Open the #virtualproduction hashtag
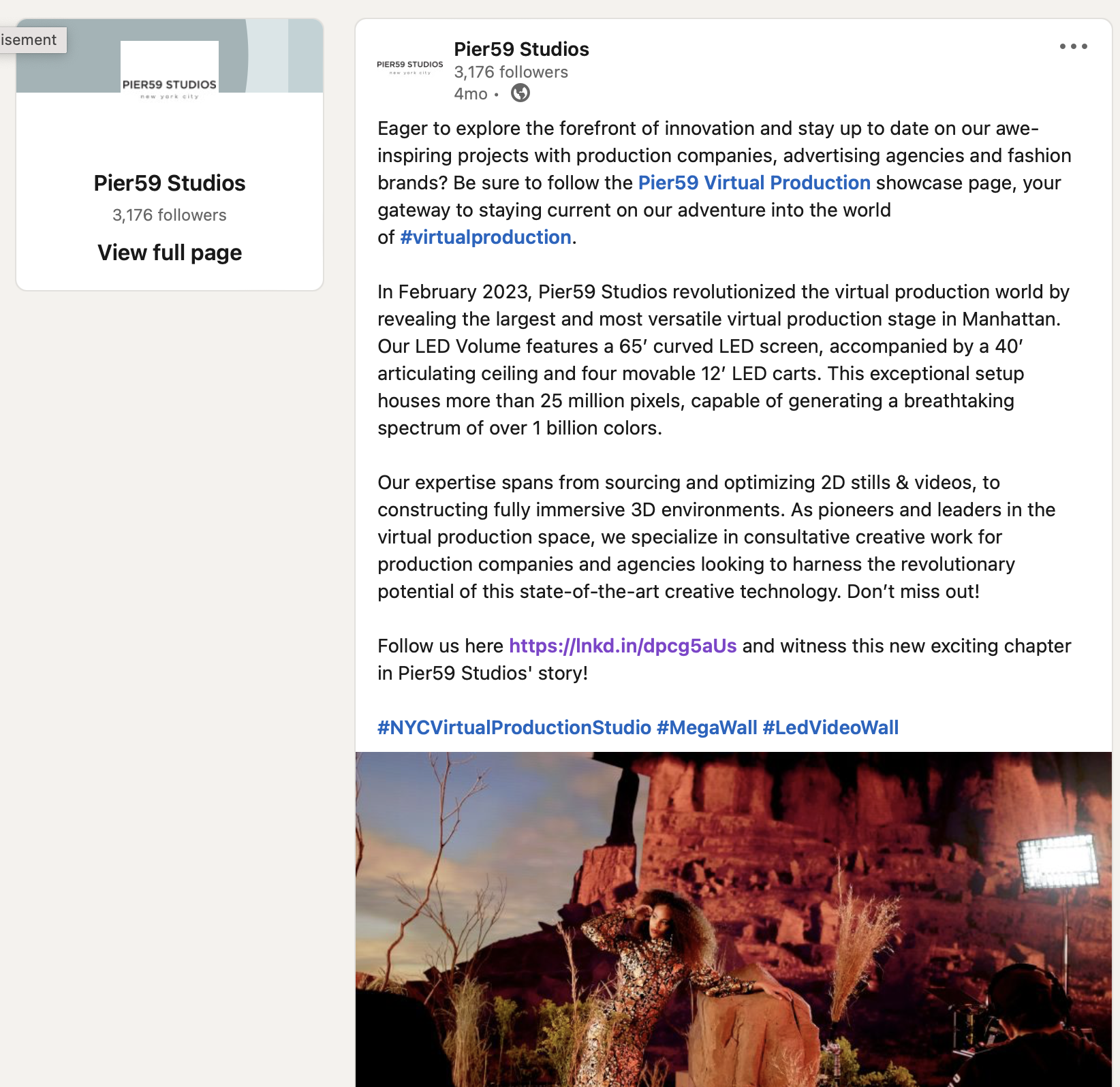 point(486,237)
